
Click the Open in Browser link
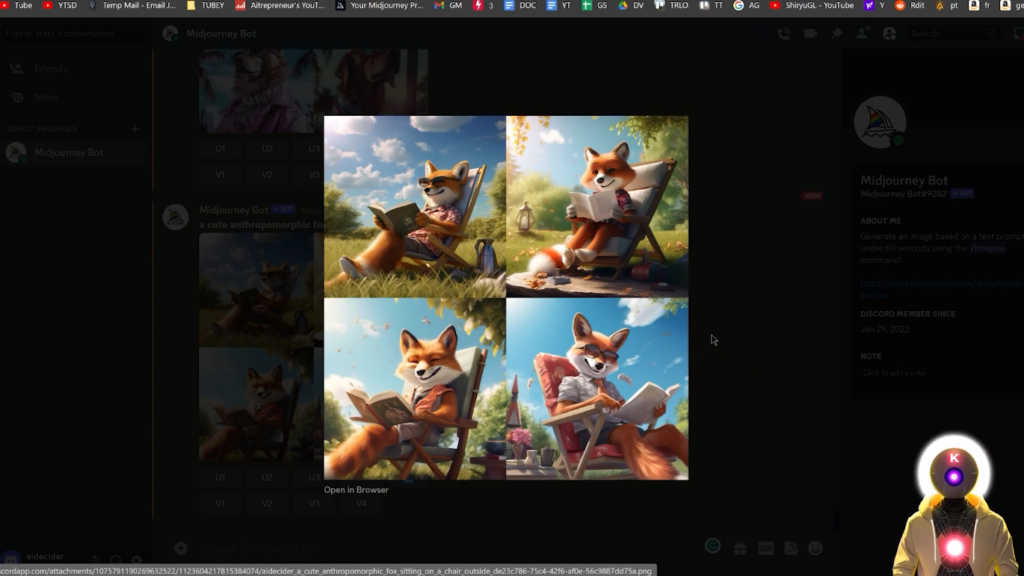pos(356,490)
